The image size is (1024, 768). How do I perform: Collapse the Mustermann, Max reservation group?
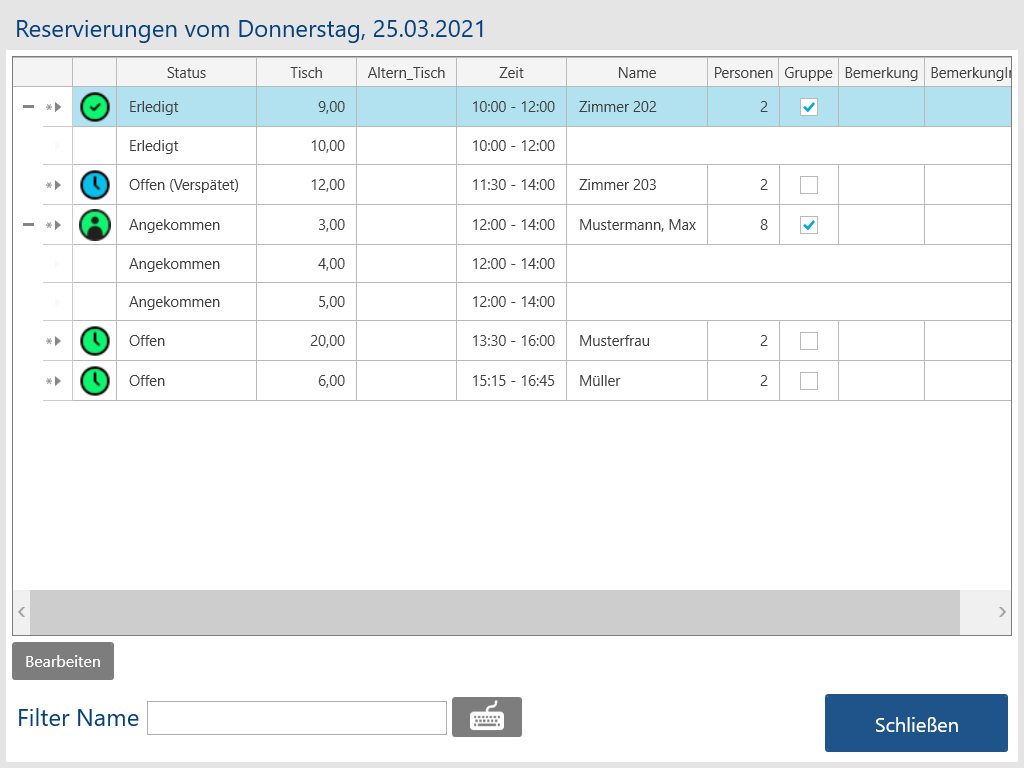pyautogui.click(x=28, y=225)
